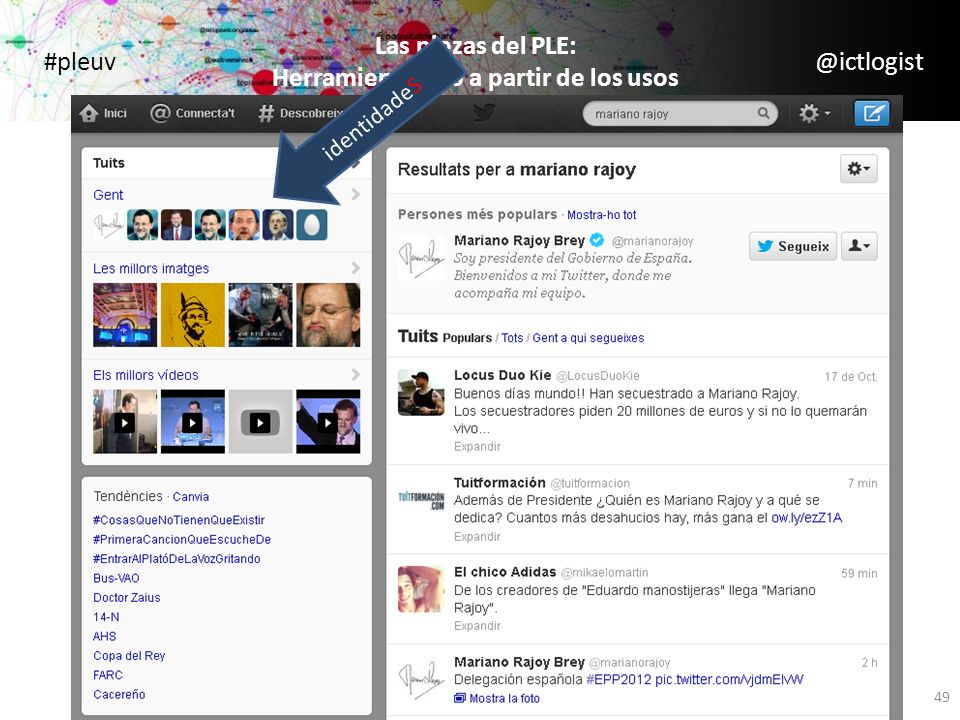Click the #EPP2012 hashtag
This screenshot has height=720, width=960.
618,680
